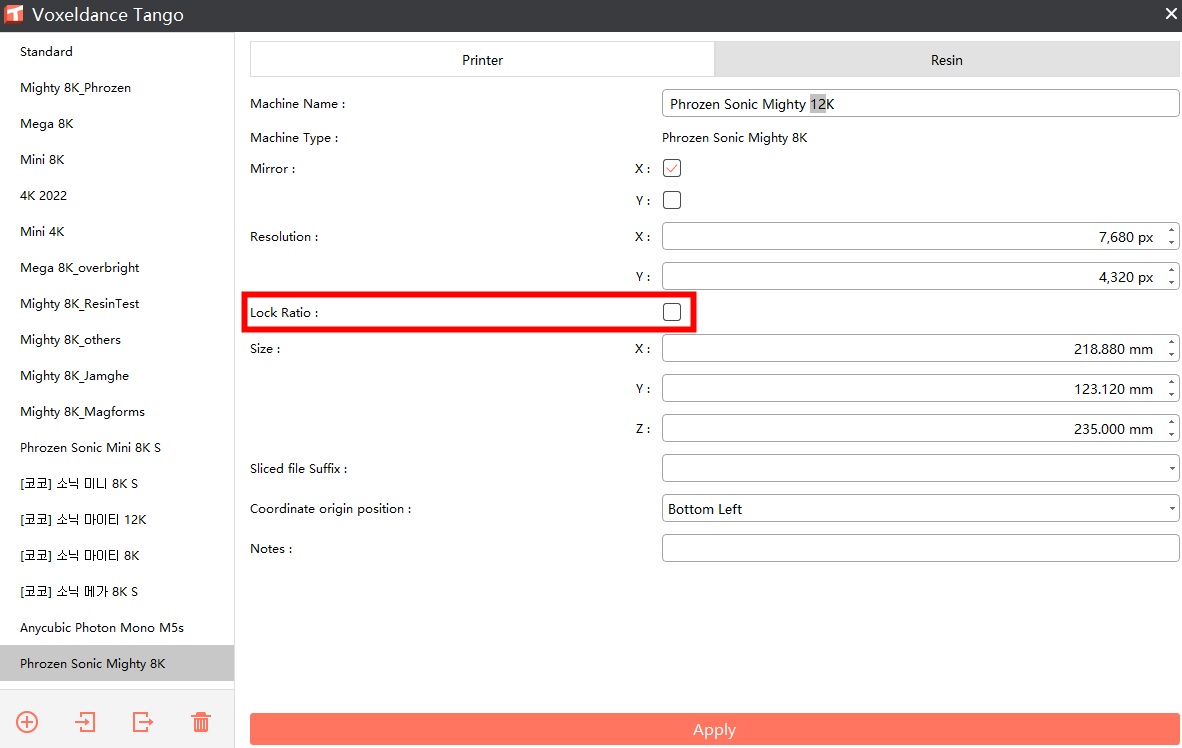Select the Standard profile

[117, 51]
